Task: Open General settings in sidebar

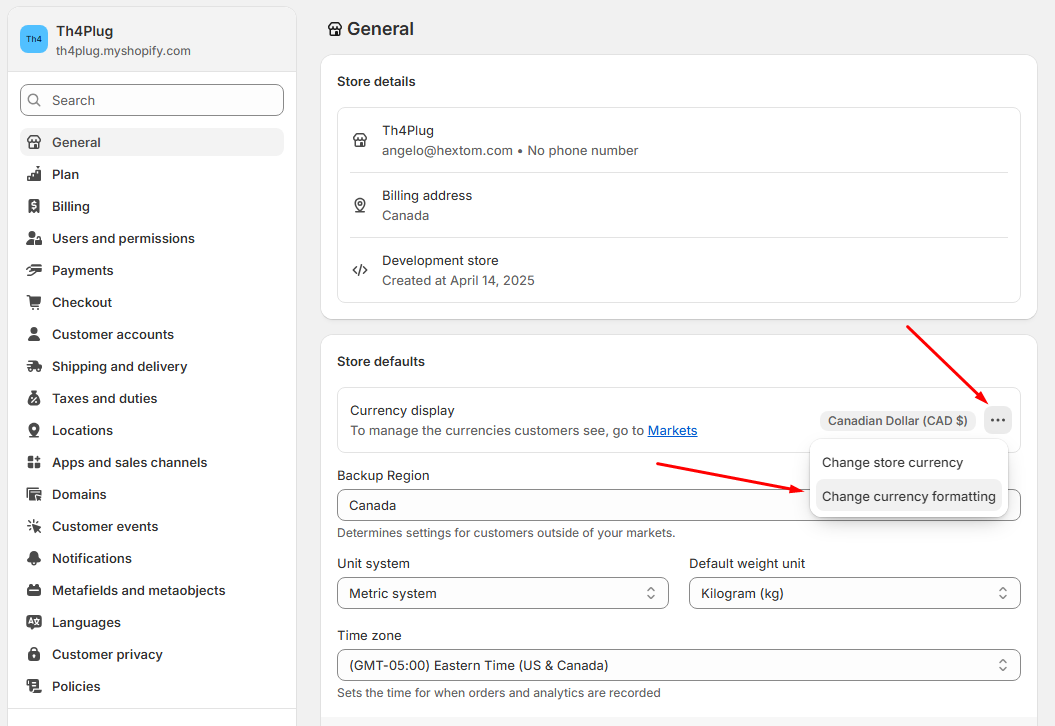Action: pyautogui.click(x=152, y=142)
